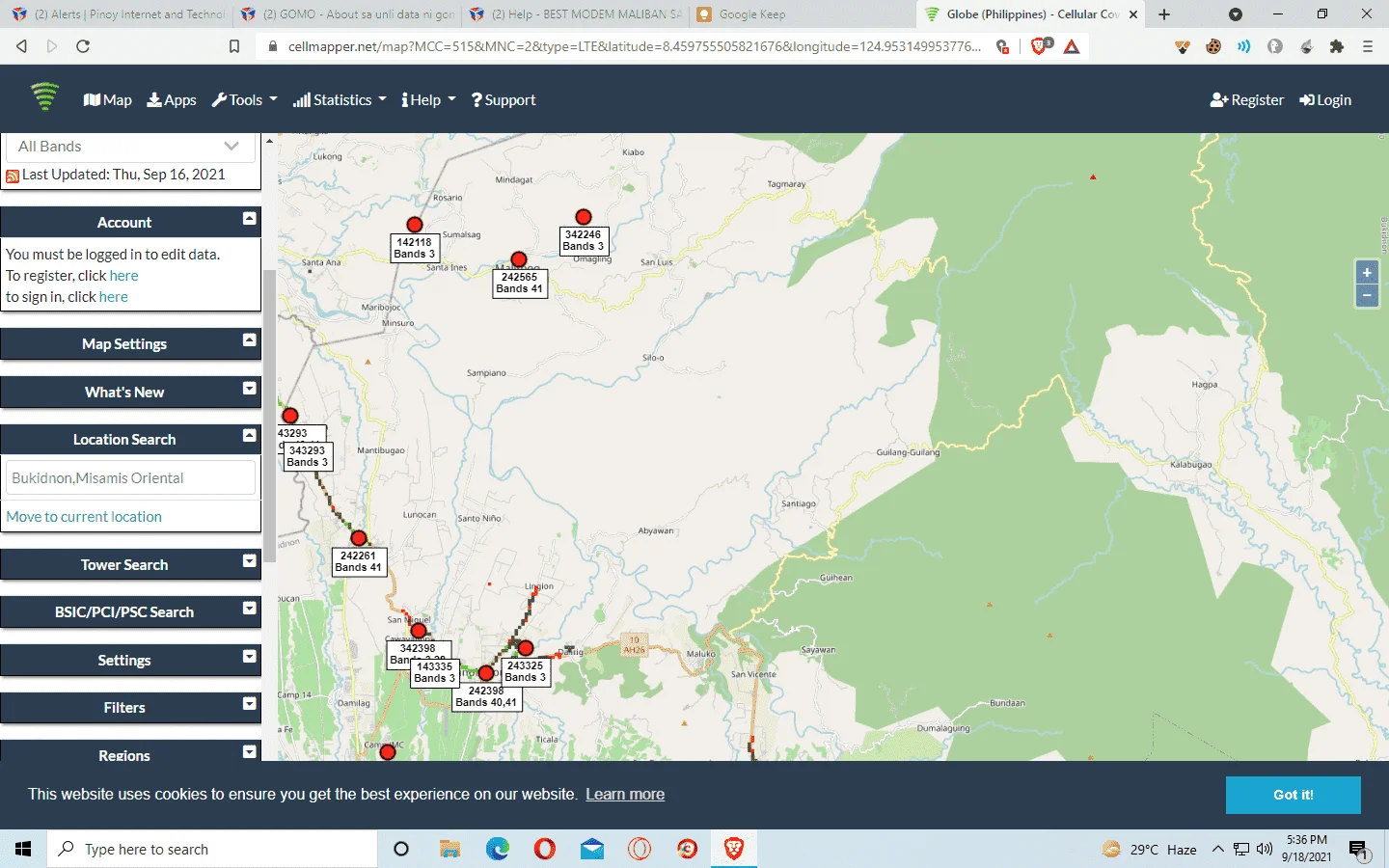Open the Windows notification center

pos(1359,850)
